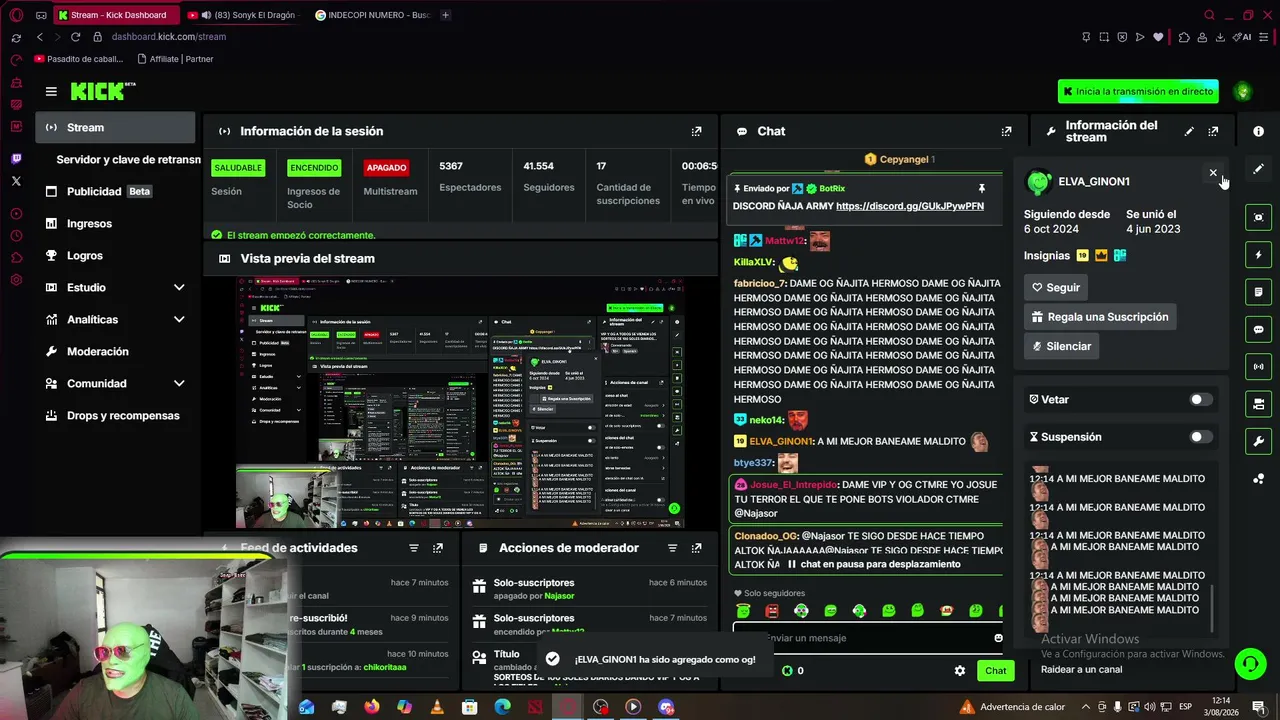Screen dimensions: 1280x720
Task: Click the Advertencia de calor taskbar widget
Action: click(1012, 707)
